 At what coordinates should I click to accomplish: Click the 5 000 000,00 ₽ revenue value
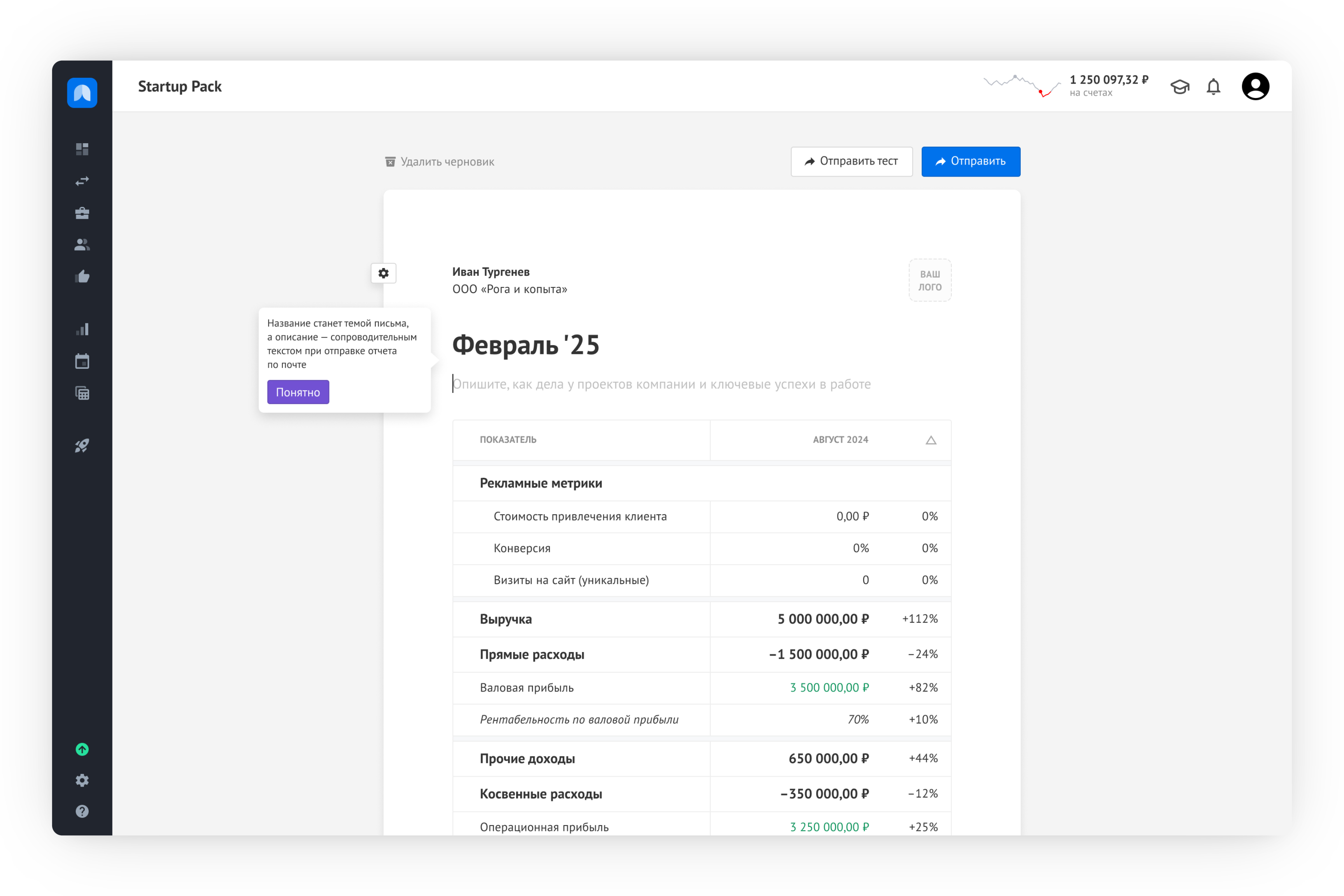click(822, 619)
